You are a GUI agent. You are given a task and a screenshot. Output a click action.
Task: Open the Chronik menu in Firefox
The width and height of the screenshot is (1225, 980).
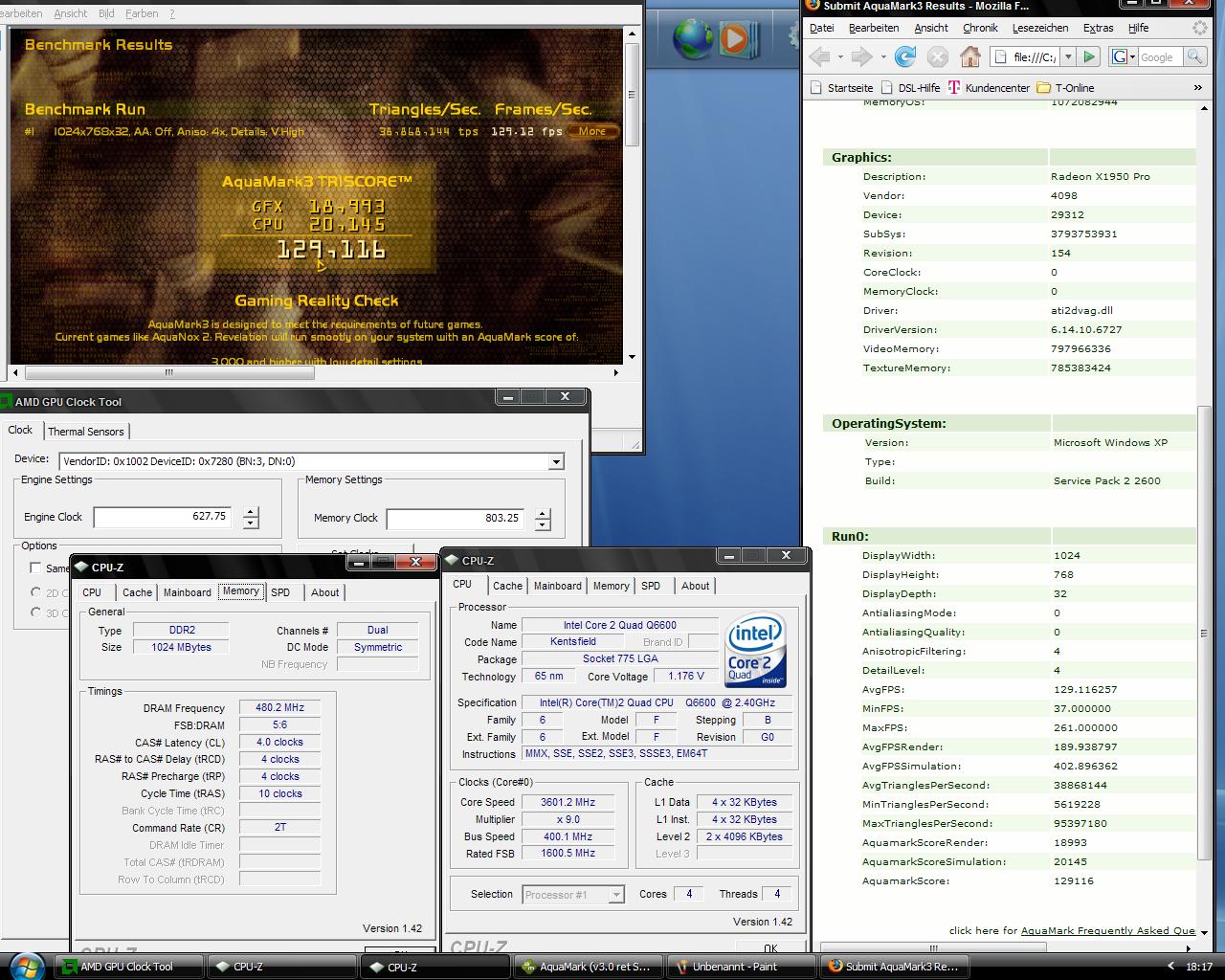[x=980, y=28]
